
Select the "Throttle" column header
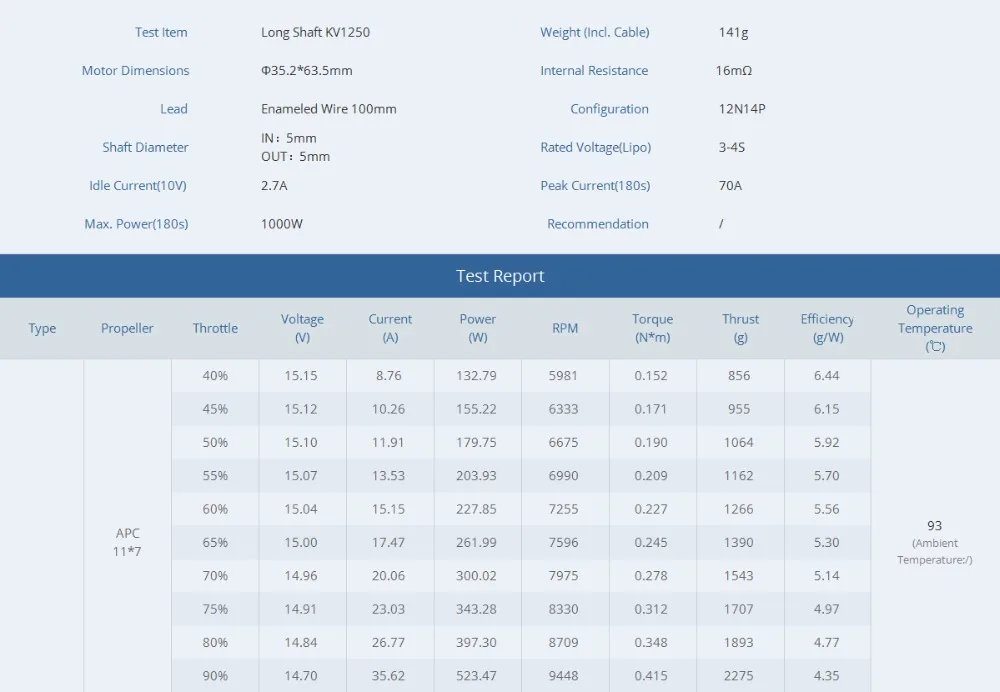[x=215, y=328]
